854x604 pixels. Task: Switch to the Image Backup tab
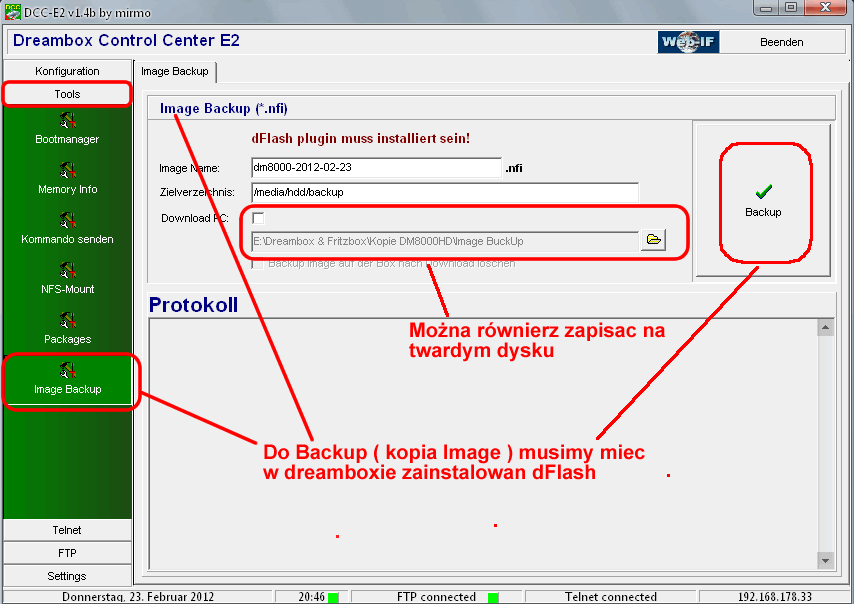175,71
